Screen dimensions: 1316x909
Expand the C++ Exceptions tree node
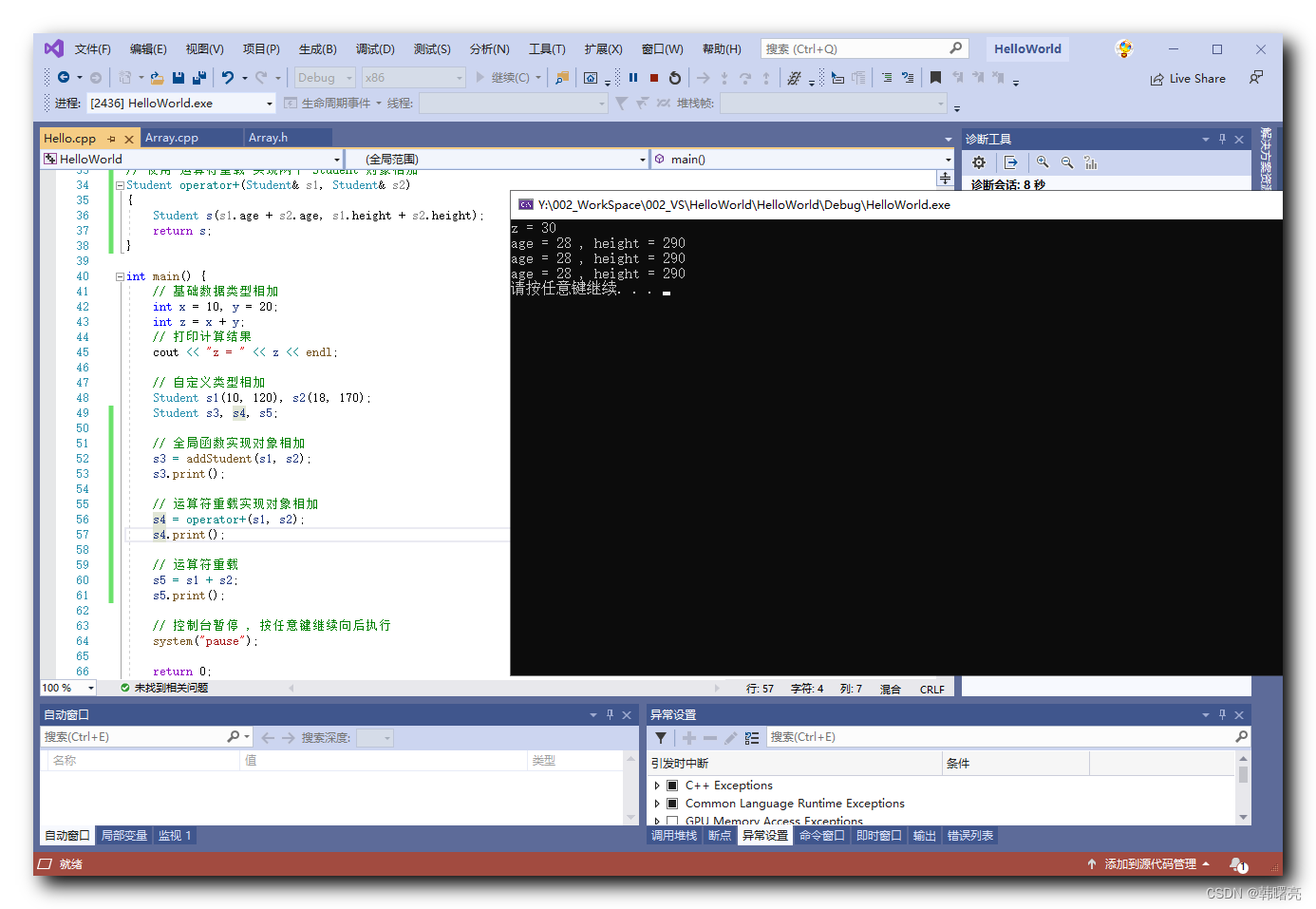(656, 786)
